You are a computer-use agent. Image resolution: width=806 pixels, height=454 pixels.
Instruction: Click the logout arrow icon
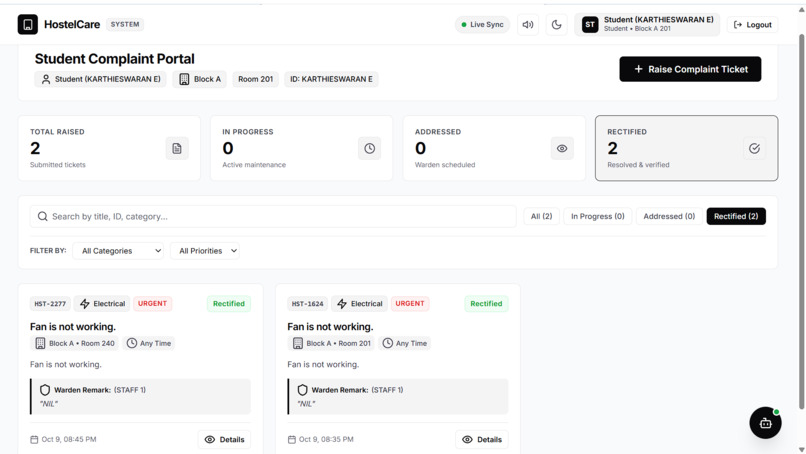(738, 25)
